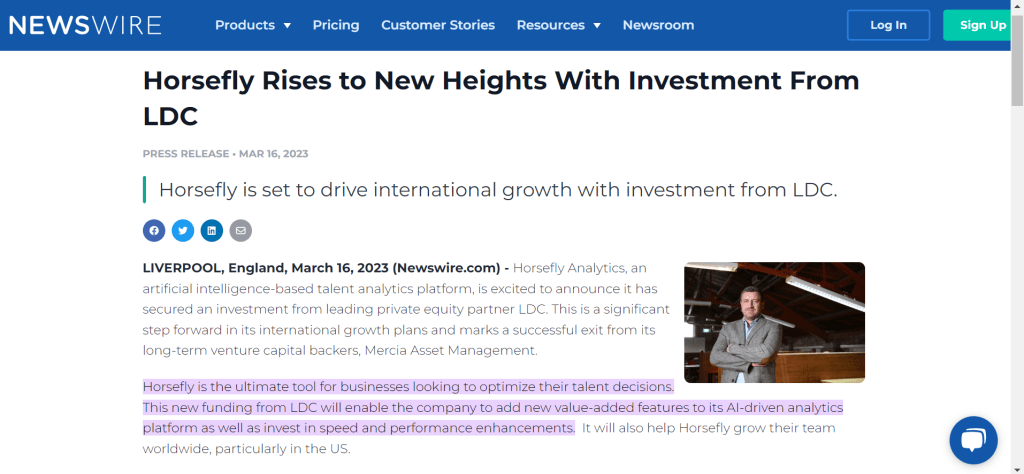Click the scrollbar up arrow

(1017, 7)
